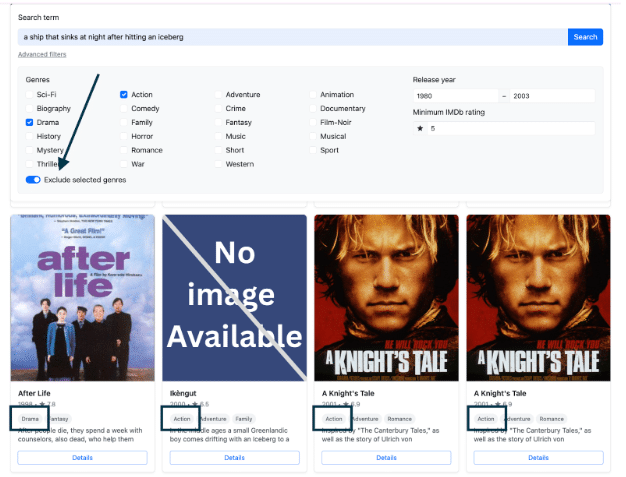The height and width of the screenshot is (477, 626).
Task: Click the star icon in the IMDb rating field
Action: coord(421,129)
